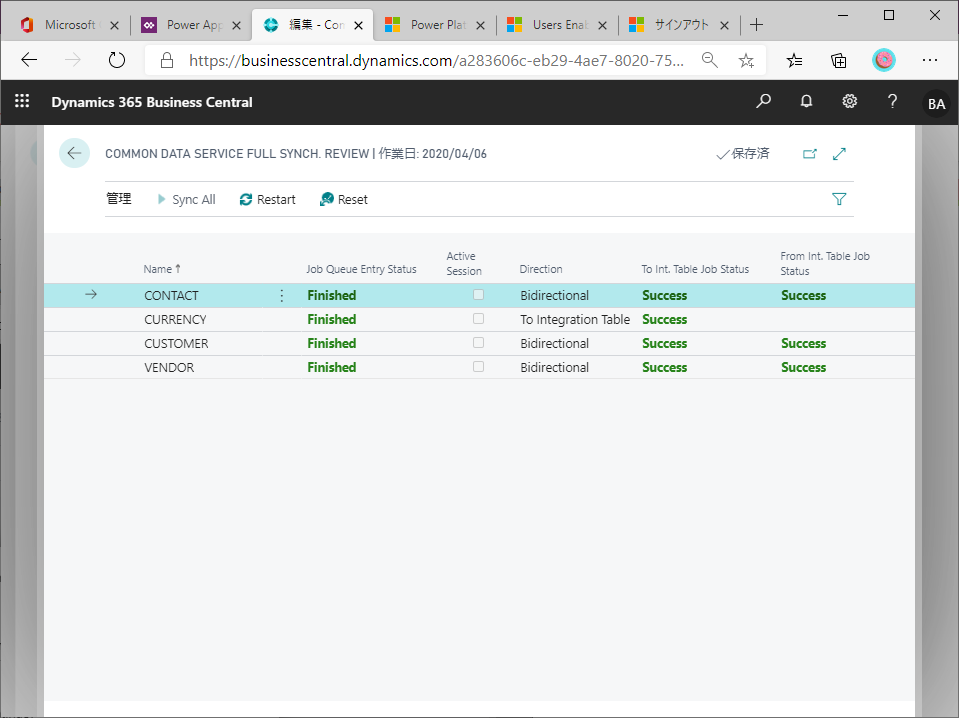This screenshot has width=959, height=718.
Task: Click the Reset action
Action: click(x=344, y=199)
